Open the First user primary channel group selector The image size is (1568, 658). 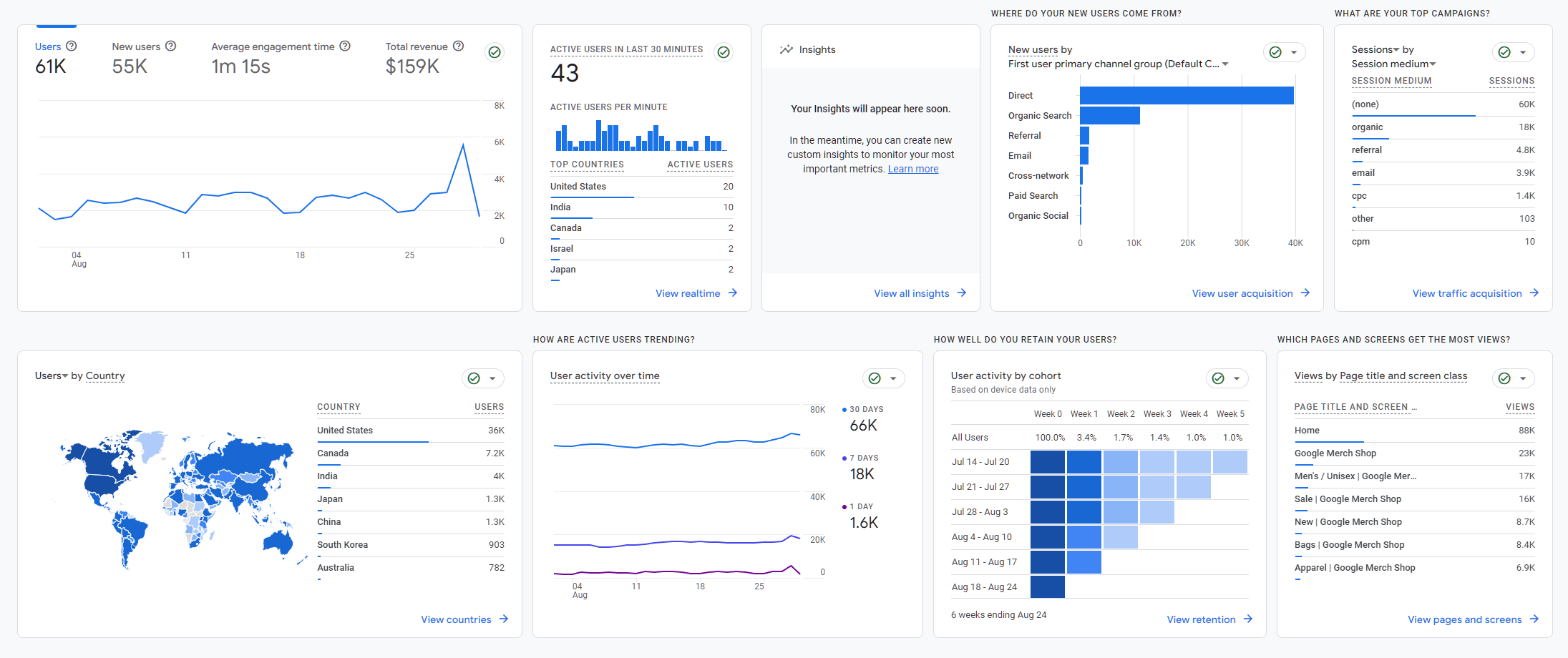[1225, 64]
